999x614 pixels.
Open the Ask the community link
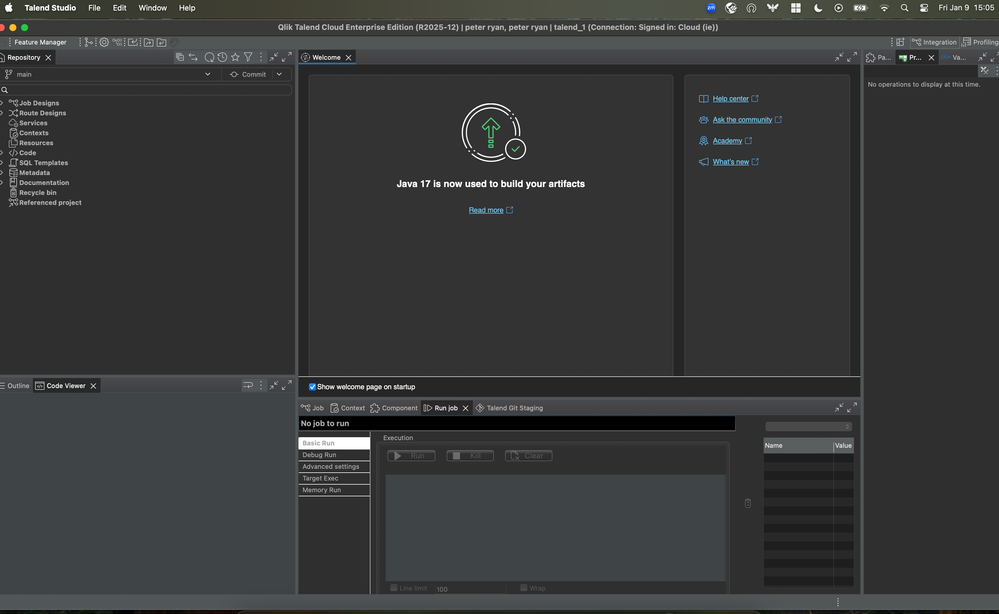[742, 120]
